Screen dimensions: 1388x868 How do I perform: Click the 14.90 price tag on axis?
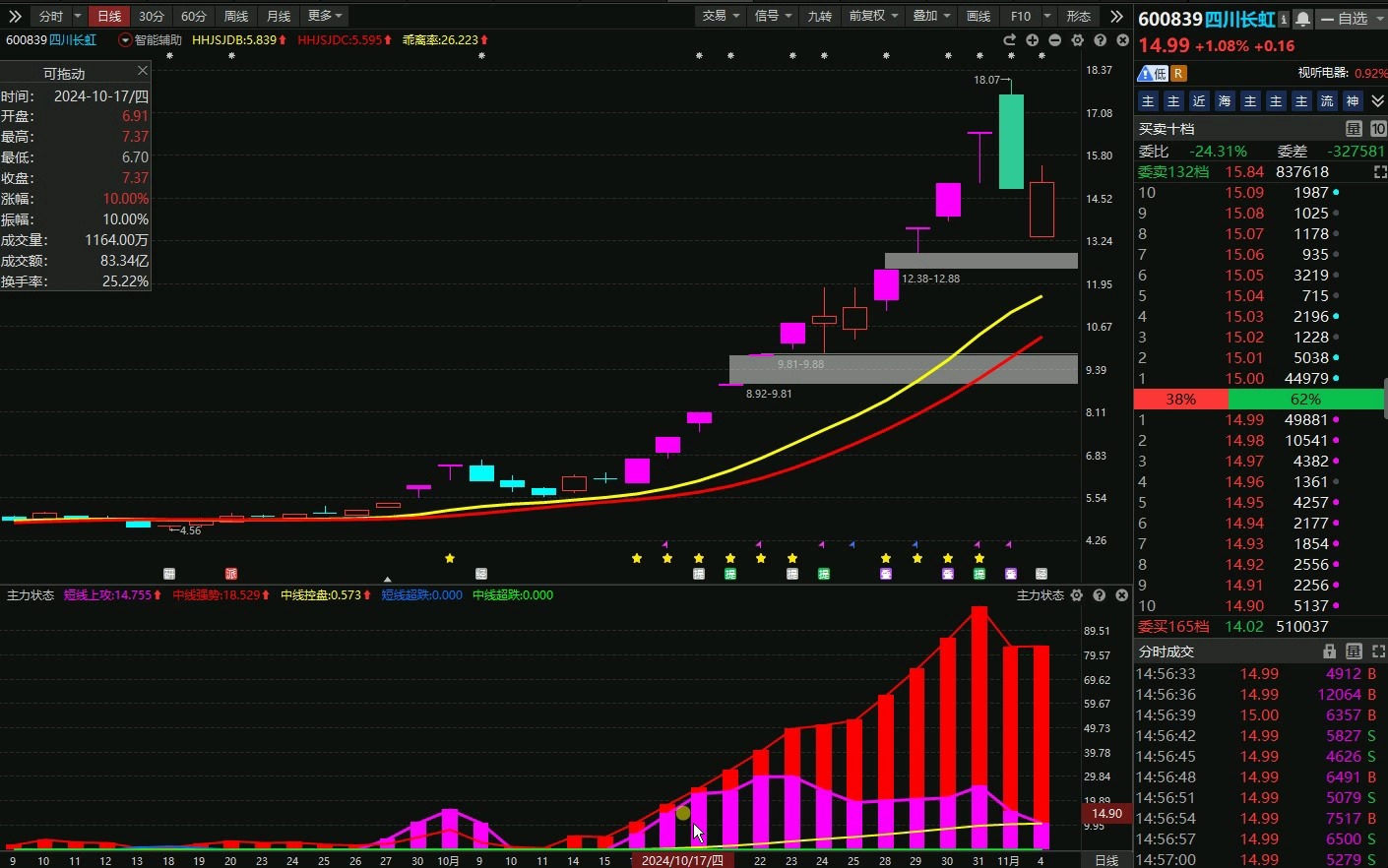1107,814
